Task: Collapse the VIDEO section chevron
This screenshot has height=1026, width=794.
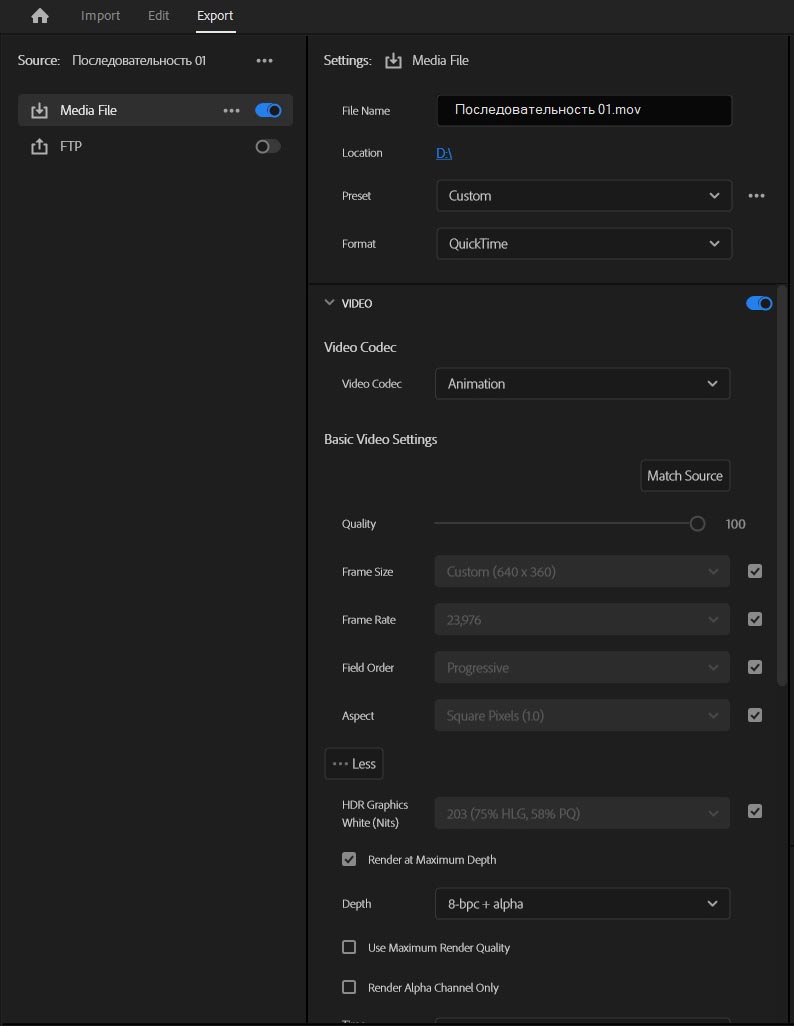Action: pyautogui.click(x=330, y=303)
